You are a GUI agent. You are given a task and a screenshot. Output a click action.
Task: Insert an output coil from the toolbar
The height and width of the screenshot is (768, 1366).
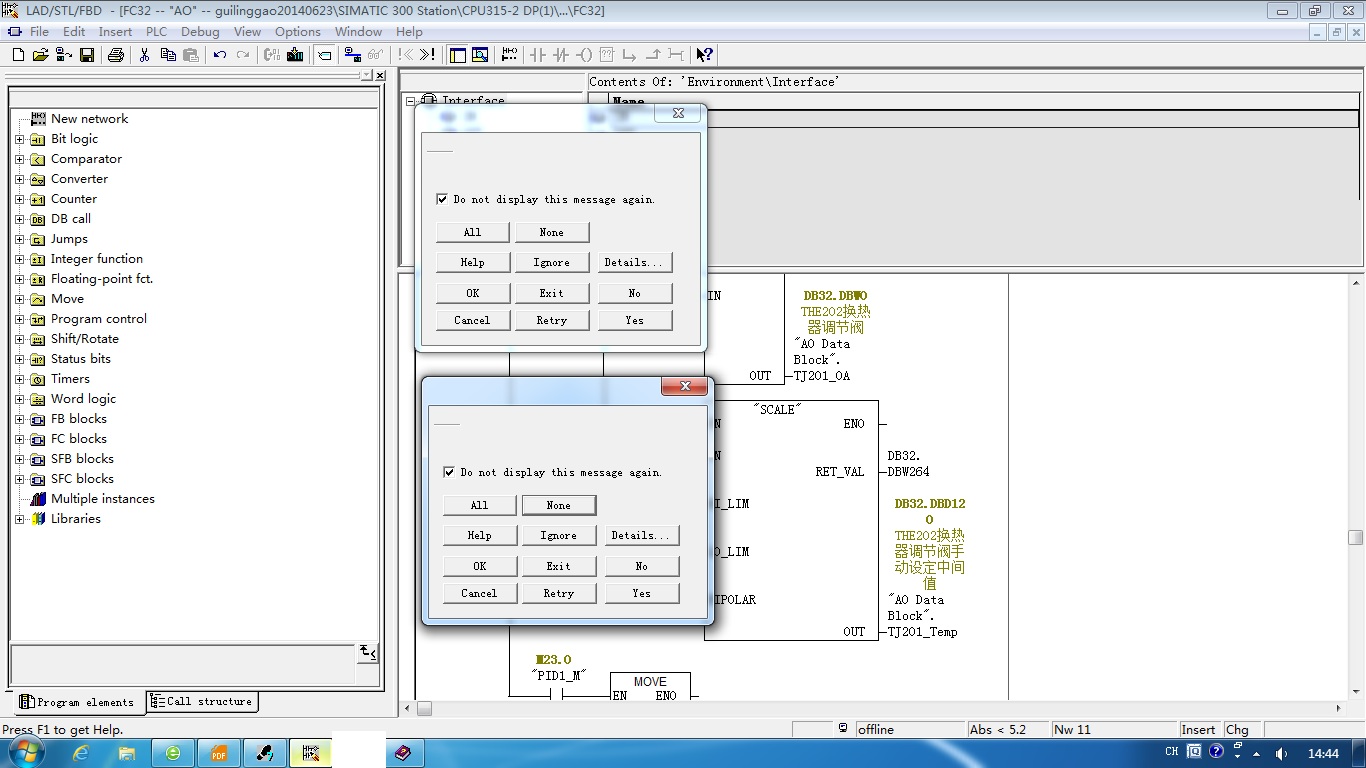coord(585,55)
